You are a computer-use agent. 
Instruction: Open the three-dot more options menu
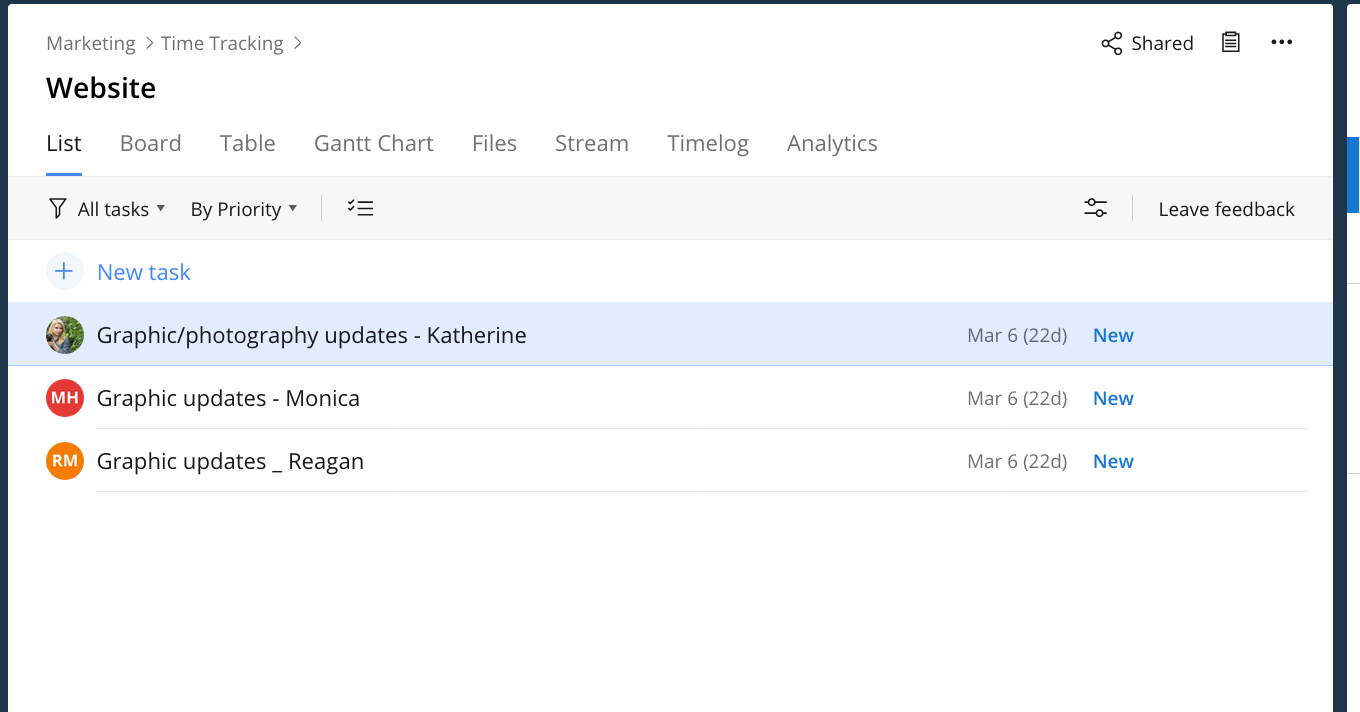(1282, 42)
